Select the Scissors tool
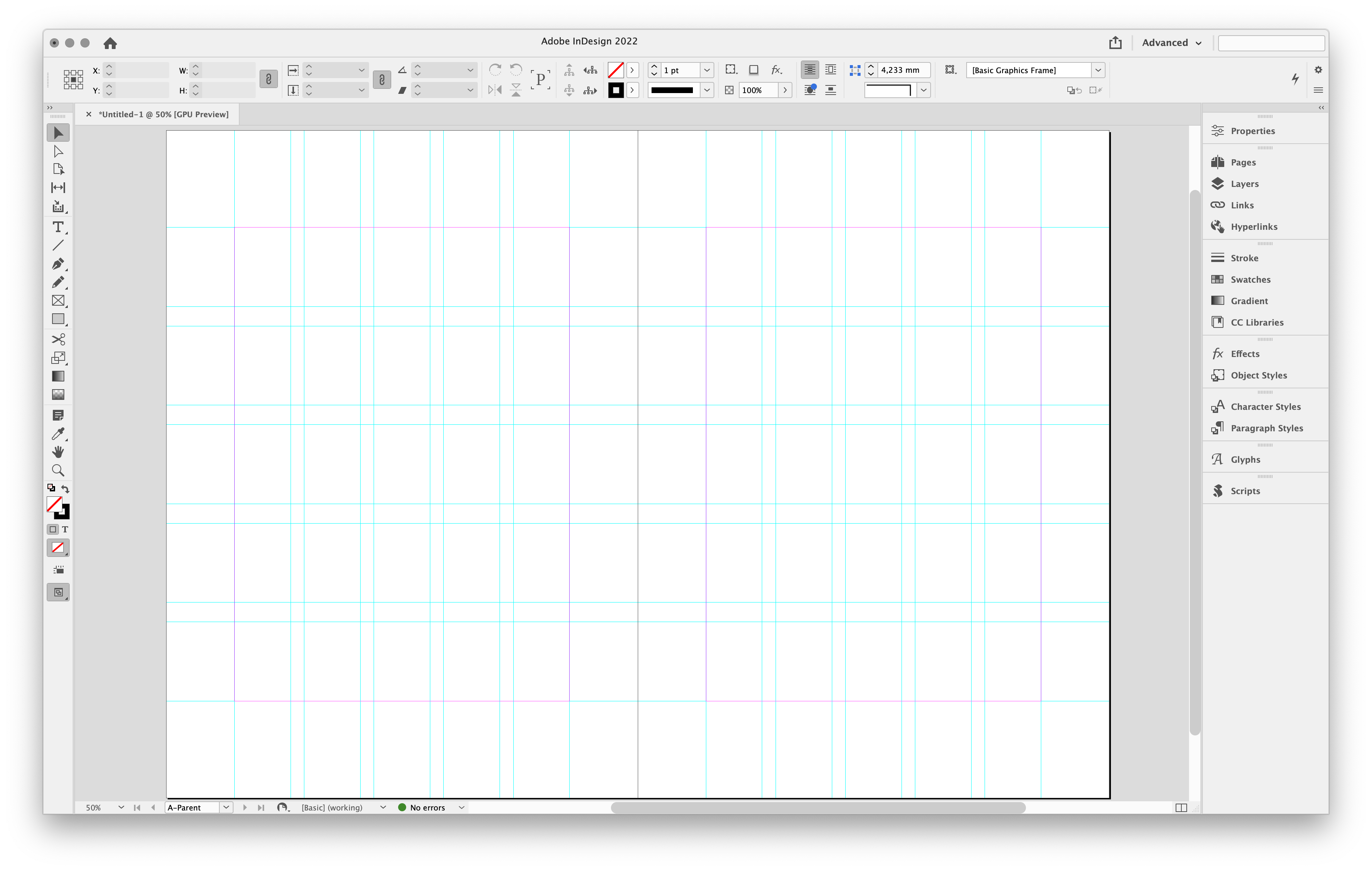Screen dimensions: 1372x871 click(x=57, y=339)
